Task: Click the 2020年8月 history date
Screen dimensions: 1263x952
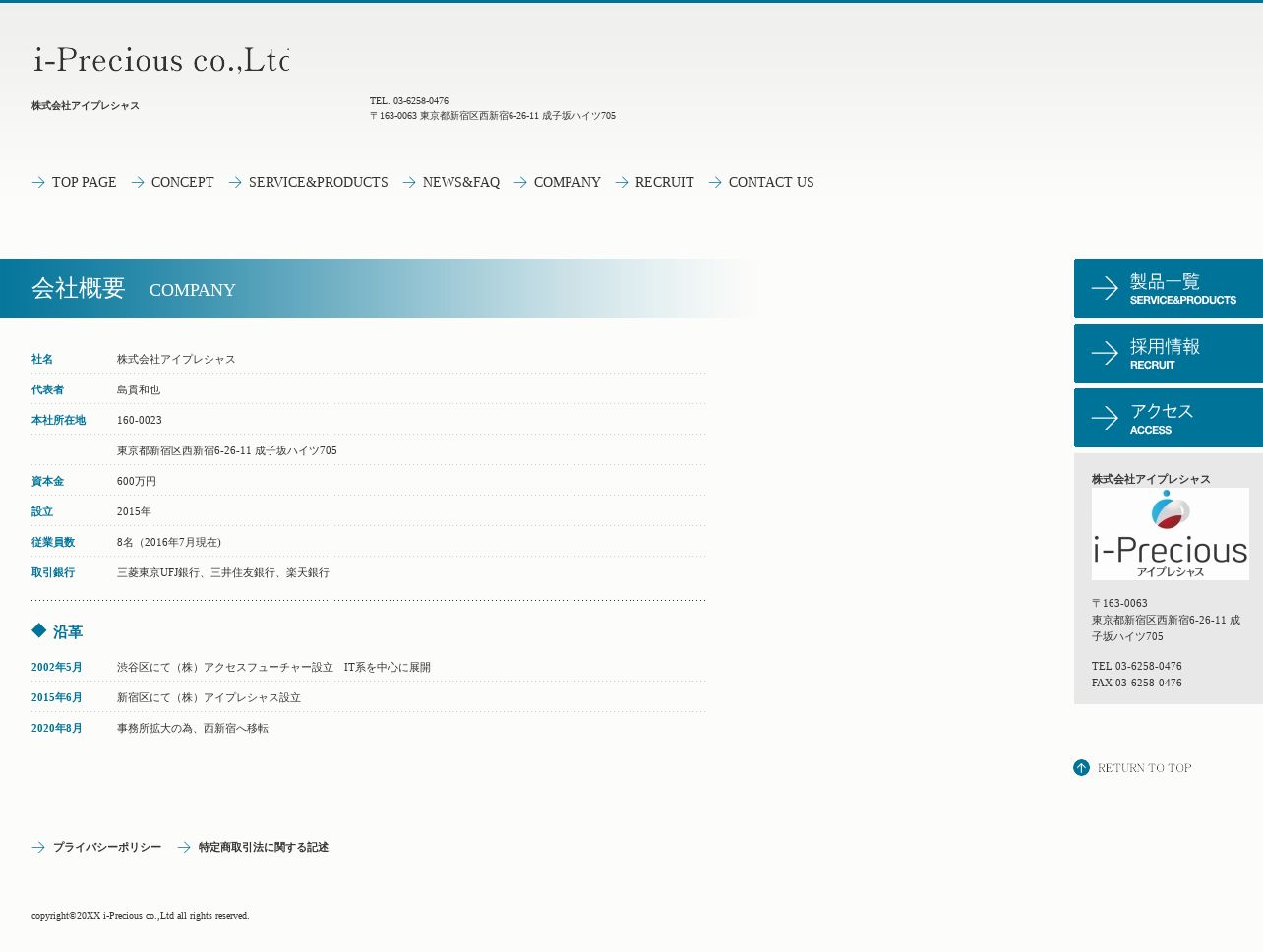Action: coord(57,728)
